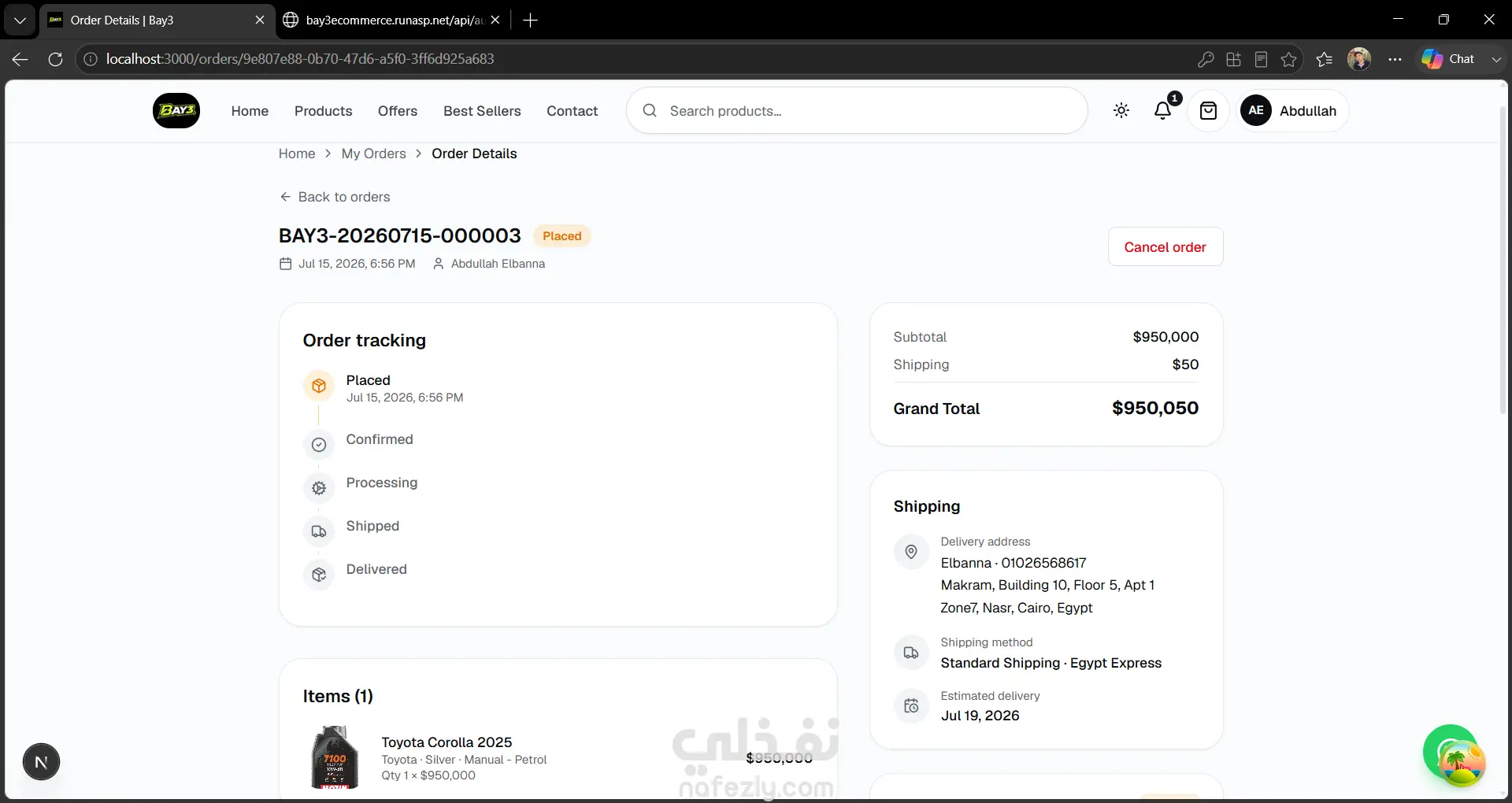Click the Delivered step box icon
The height and width of the screenshot is (803, 1512).
tap(319, 575)
